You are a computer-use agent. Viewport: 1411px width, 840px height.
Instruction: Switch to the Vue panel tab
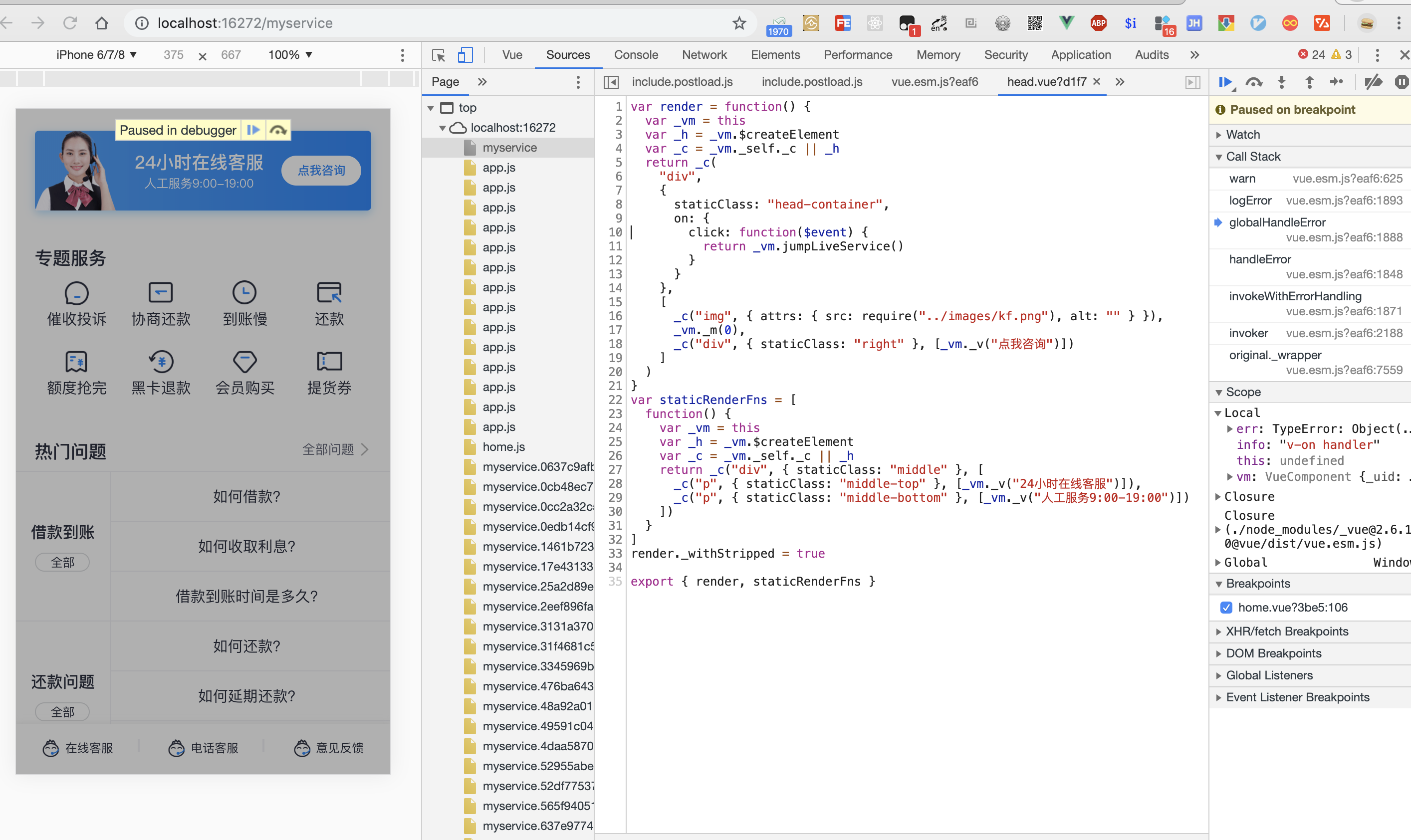512,55
